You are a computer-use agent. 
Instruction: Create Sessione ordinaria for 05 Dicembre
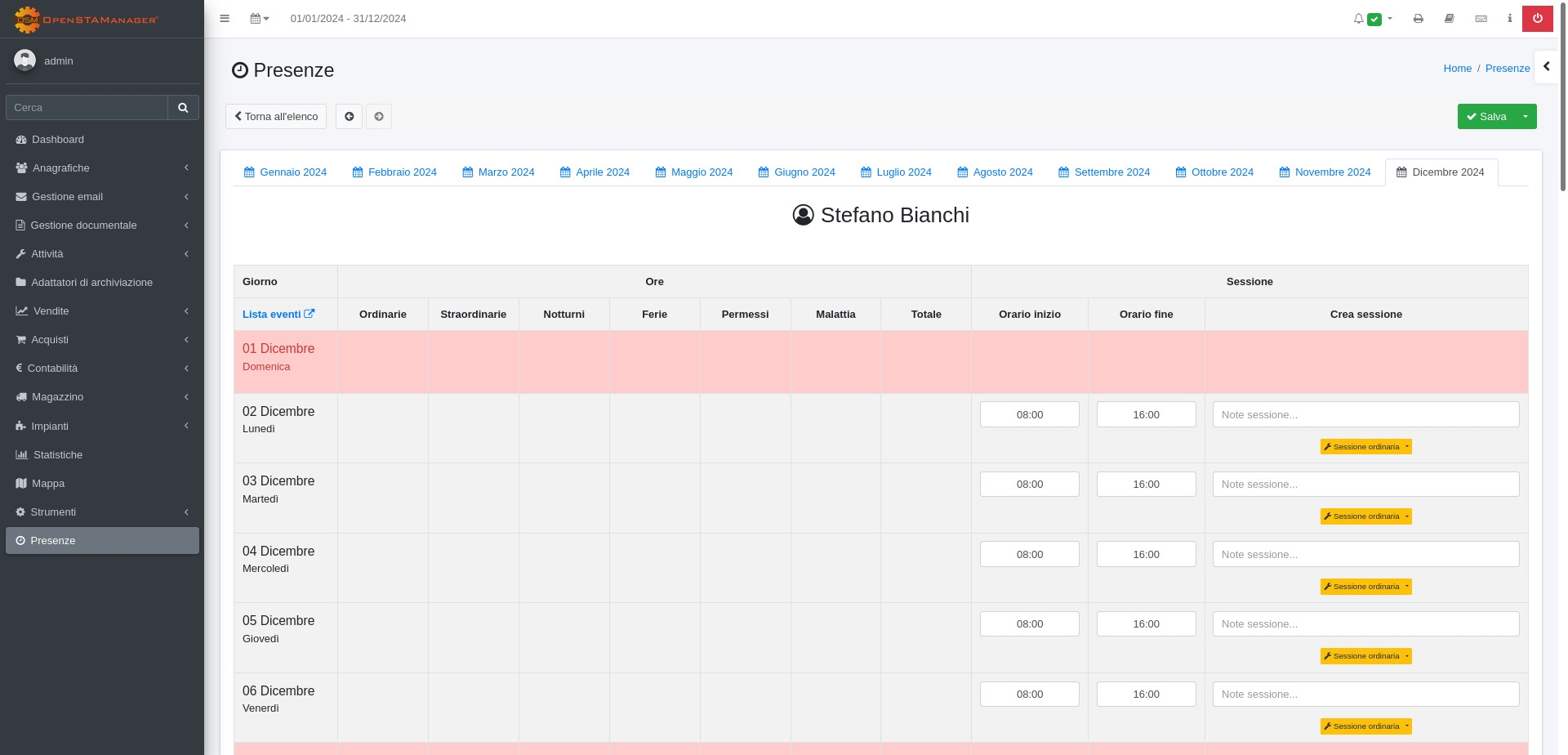pyautogui.click(x=1361, y=656)
